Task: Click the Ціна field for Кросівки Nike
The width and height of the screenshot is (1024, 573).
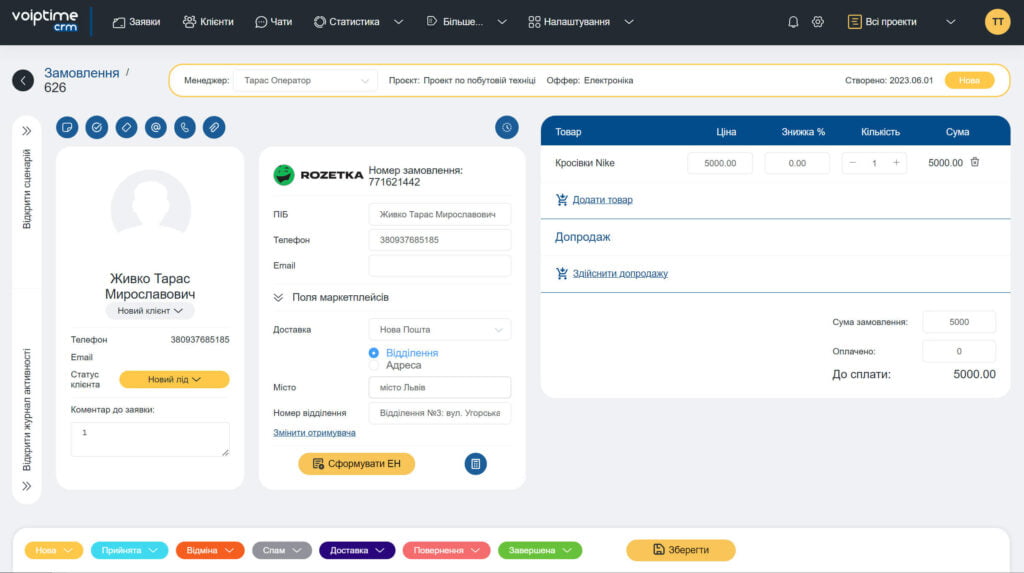Action: click(x=720, y=163)
